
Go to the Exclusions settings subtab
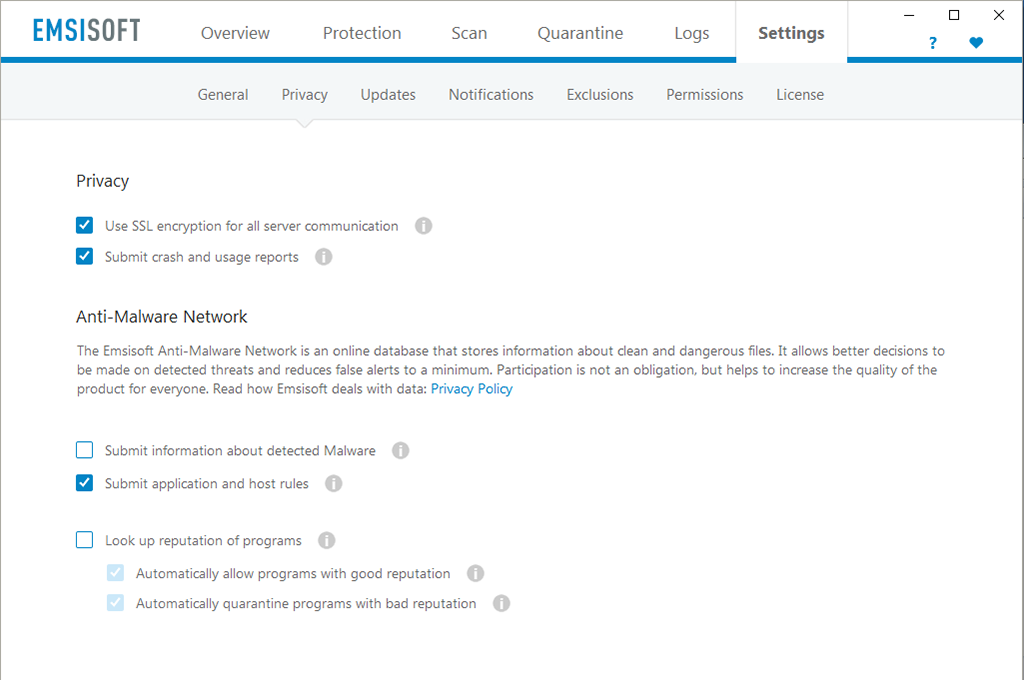pos(600,95)
